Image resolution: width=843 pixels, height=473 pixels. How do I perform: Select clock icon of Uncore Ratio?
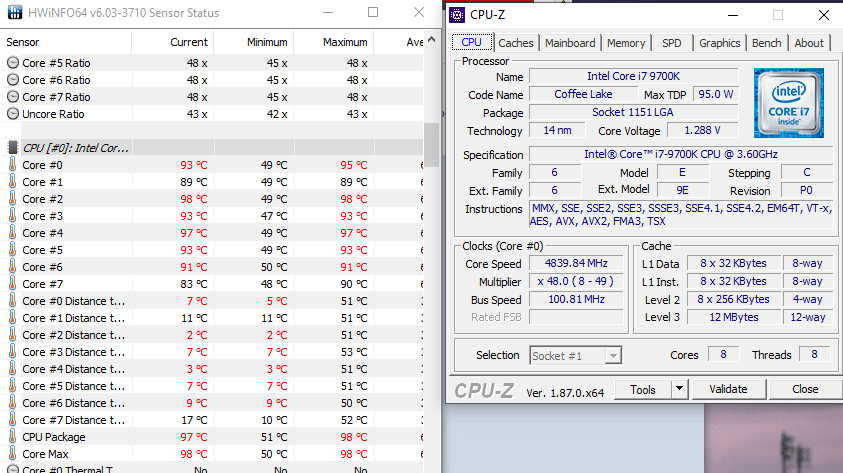pos(13,114)
